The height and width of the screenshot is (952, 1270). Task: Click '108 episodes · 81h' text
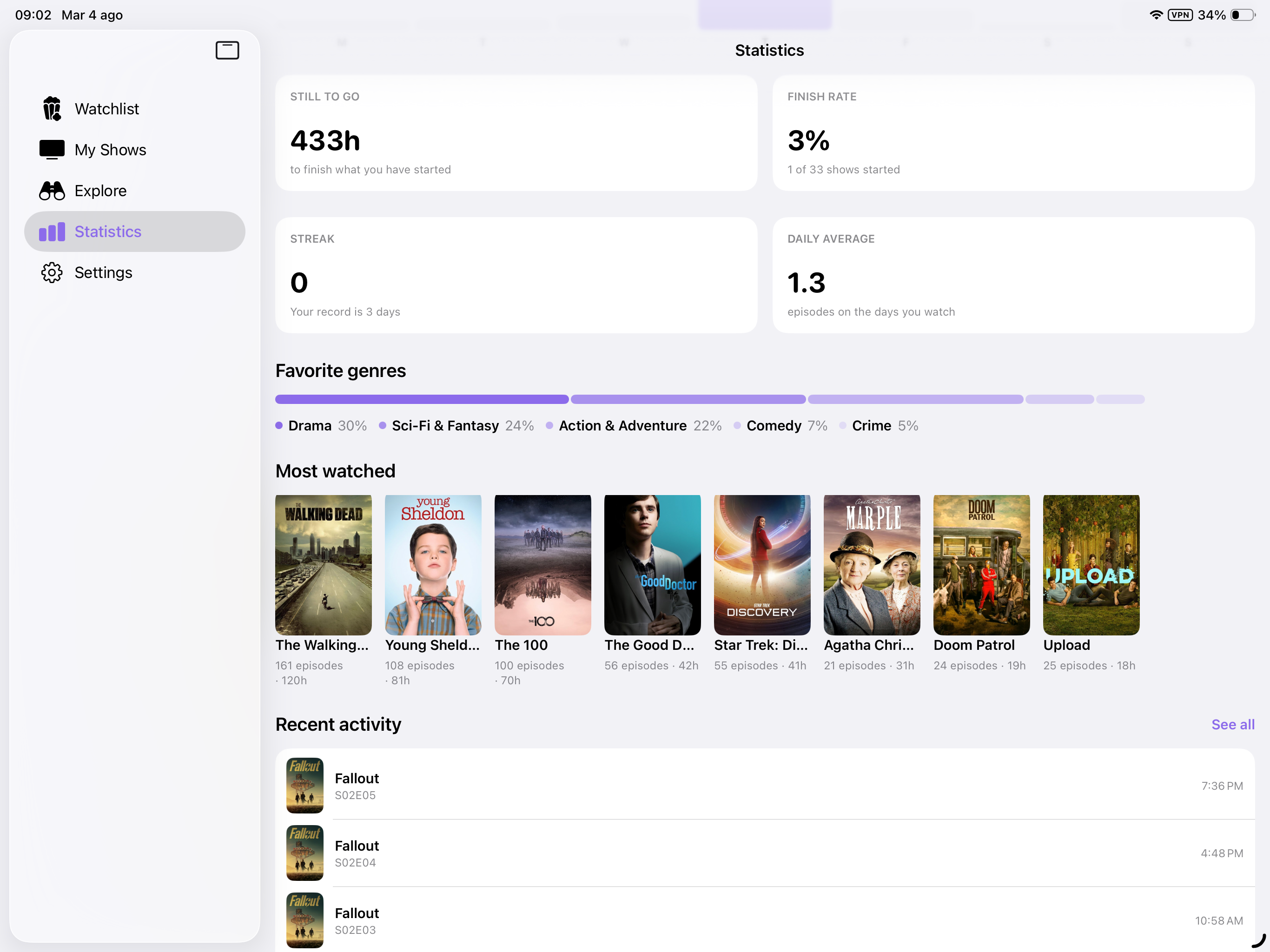pos(420,673)
